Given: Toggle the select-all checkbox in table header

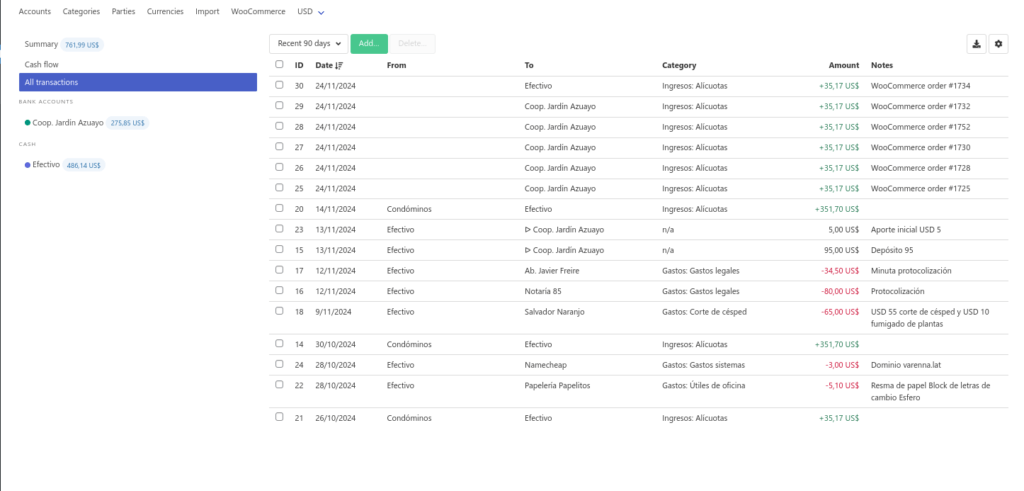Looking at the screenshot, I should [280, 65].
